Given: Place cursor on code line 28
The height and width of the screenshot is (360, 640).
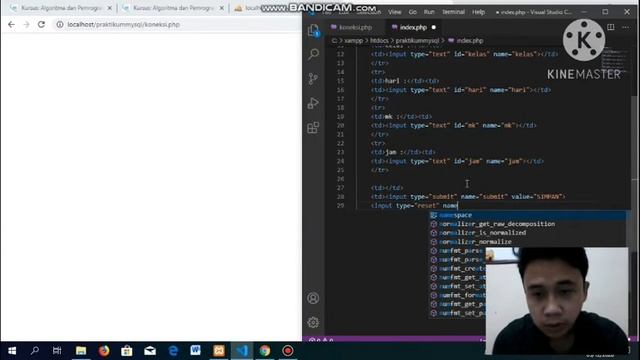Looking at the screenshot, I should coord(468,197).
